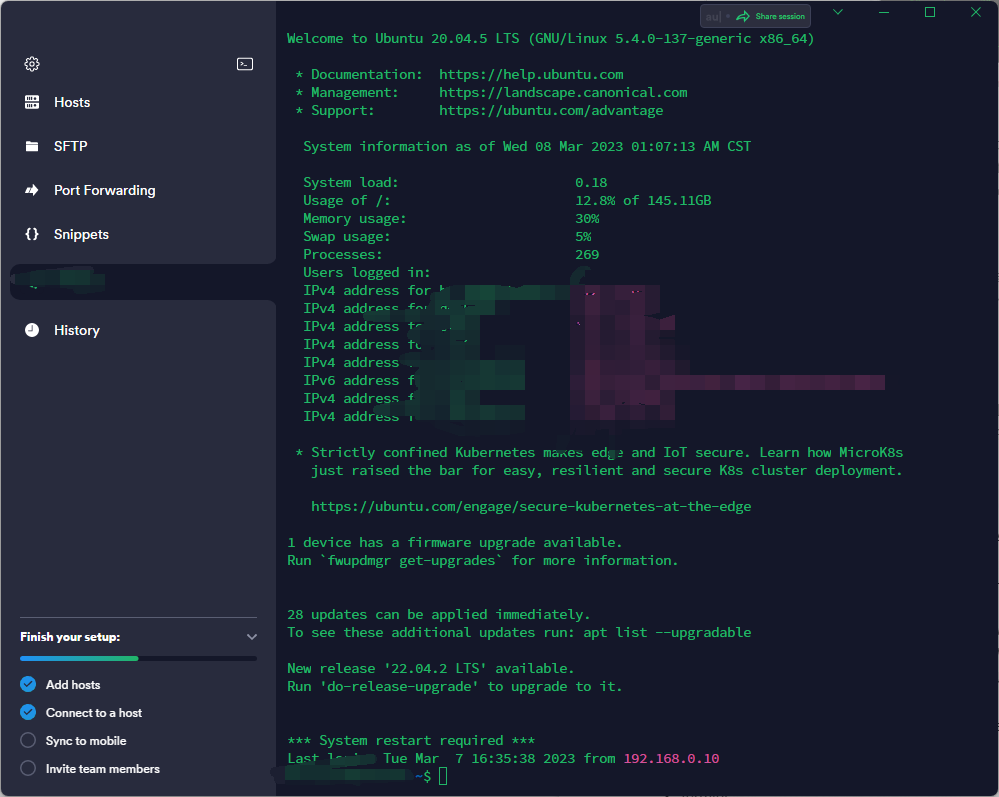999x797 pixels.
Task: Open the SFTP folder icon
Action: (x=32, y=147)
